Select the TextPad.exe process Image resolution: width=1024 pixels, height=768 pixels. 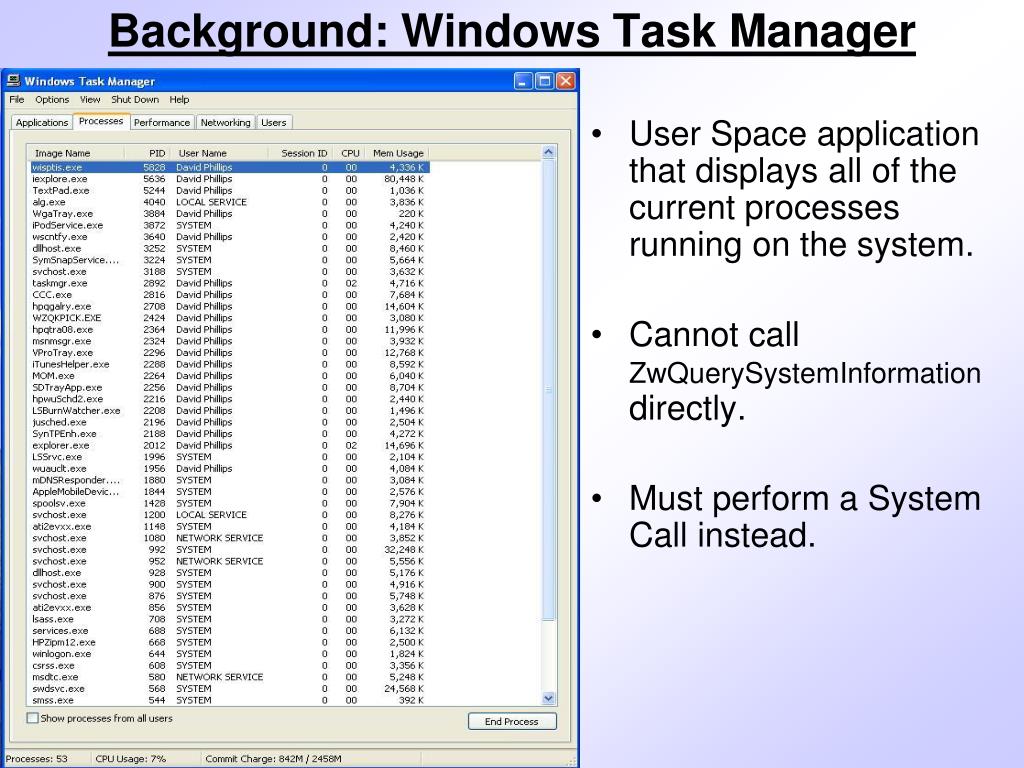[x=230, y=191]
